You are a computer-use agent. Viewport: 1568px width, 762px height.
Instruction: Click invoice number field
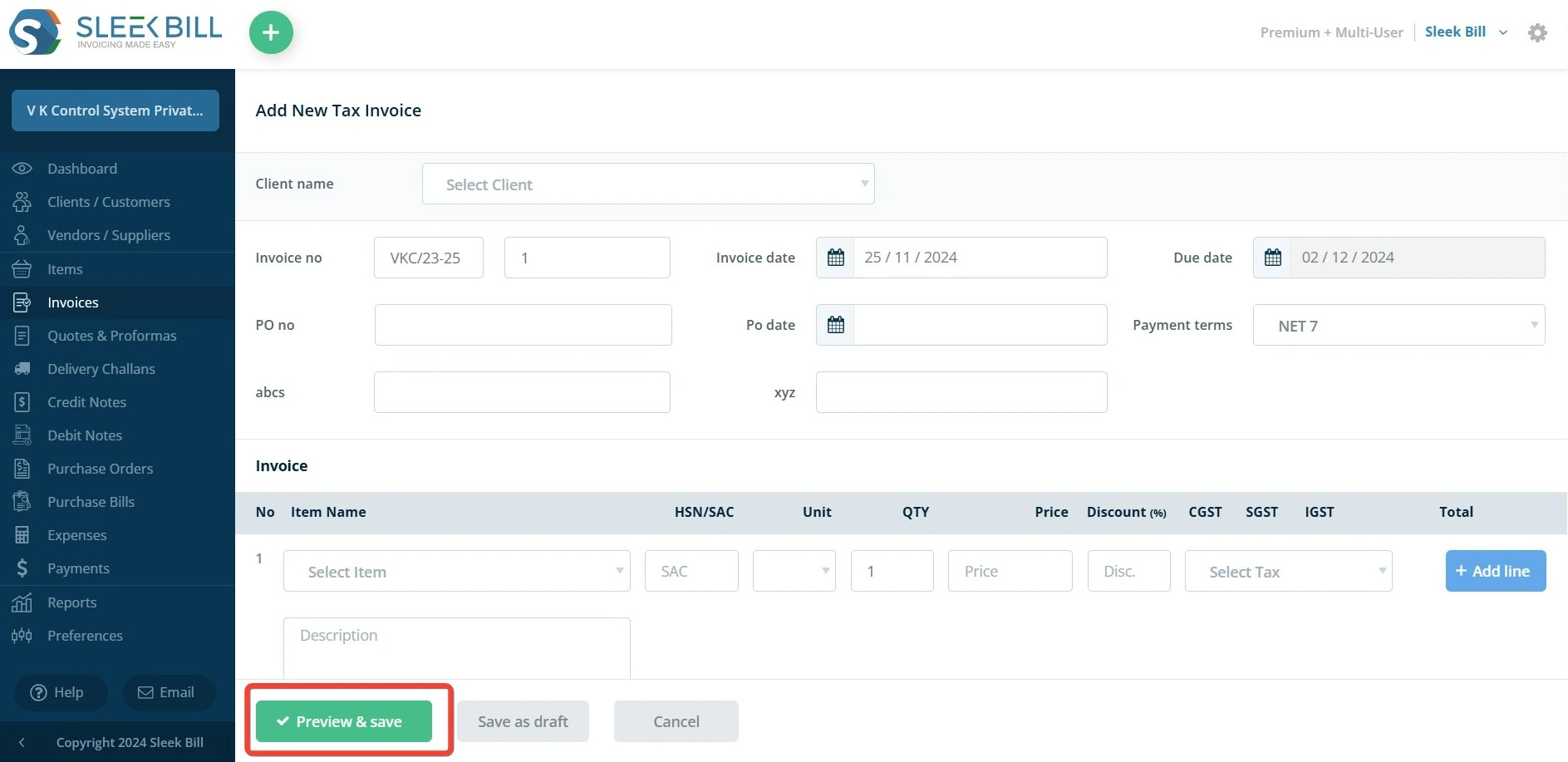[587, 258]
